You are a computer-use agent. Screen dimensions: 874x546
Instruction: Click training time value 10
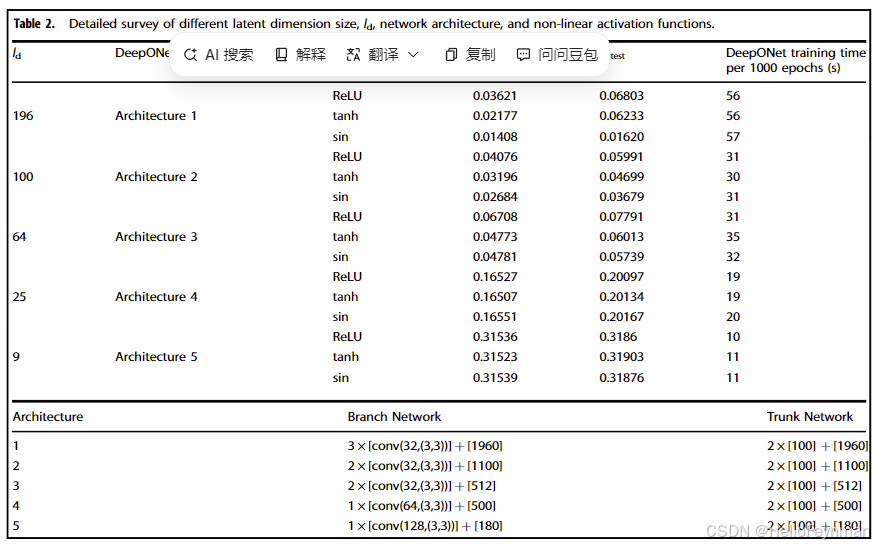[733, 337]
